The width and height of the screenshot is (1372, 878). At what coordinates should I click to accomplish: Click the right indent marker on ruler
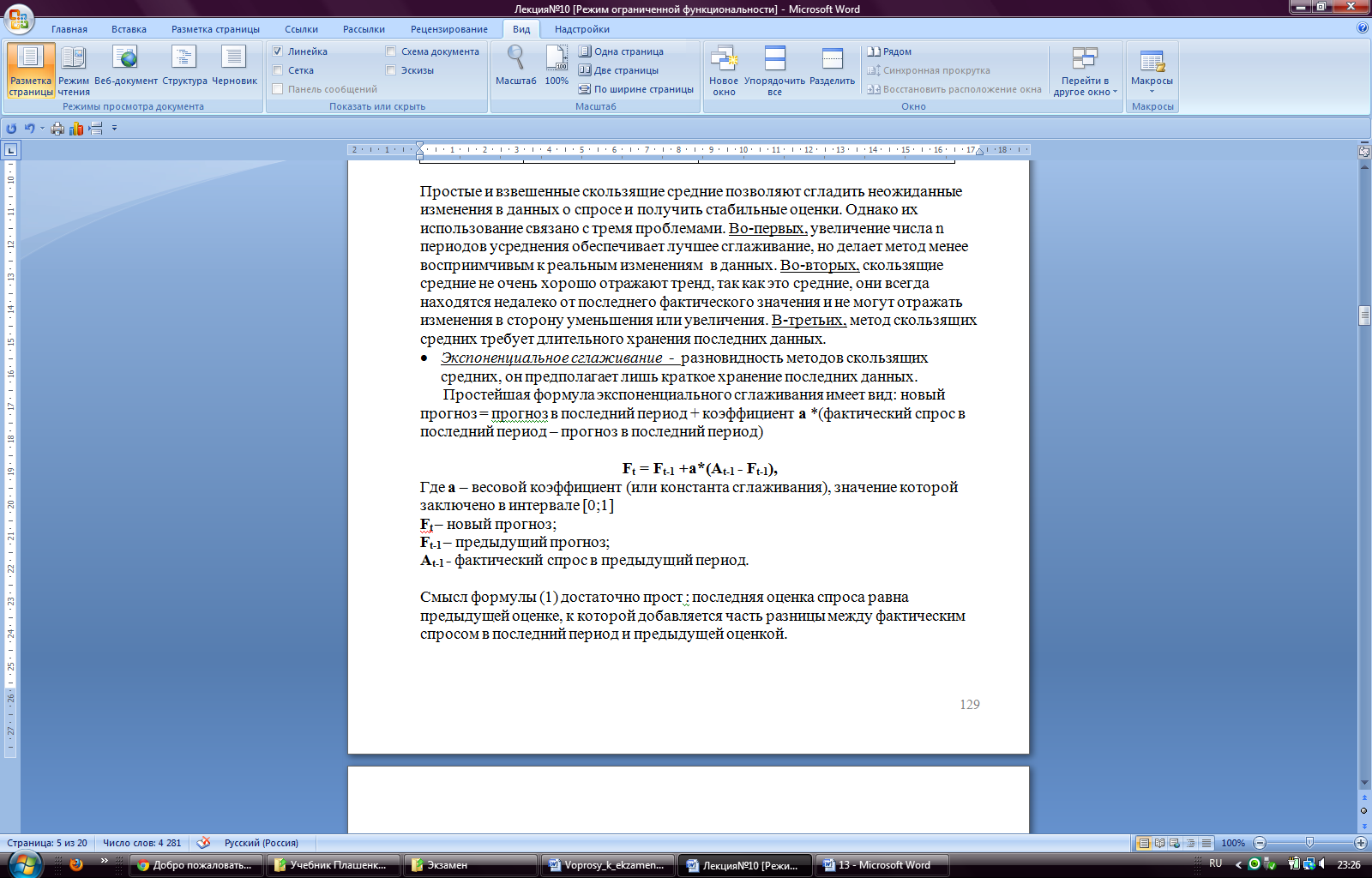click(x=978, y=152)
